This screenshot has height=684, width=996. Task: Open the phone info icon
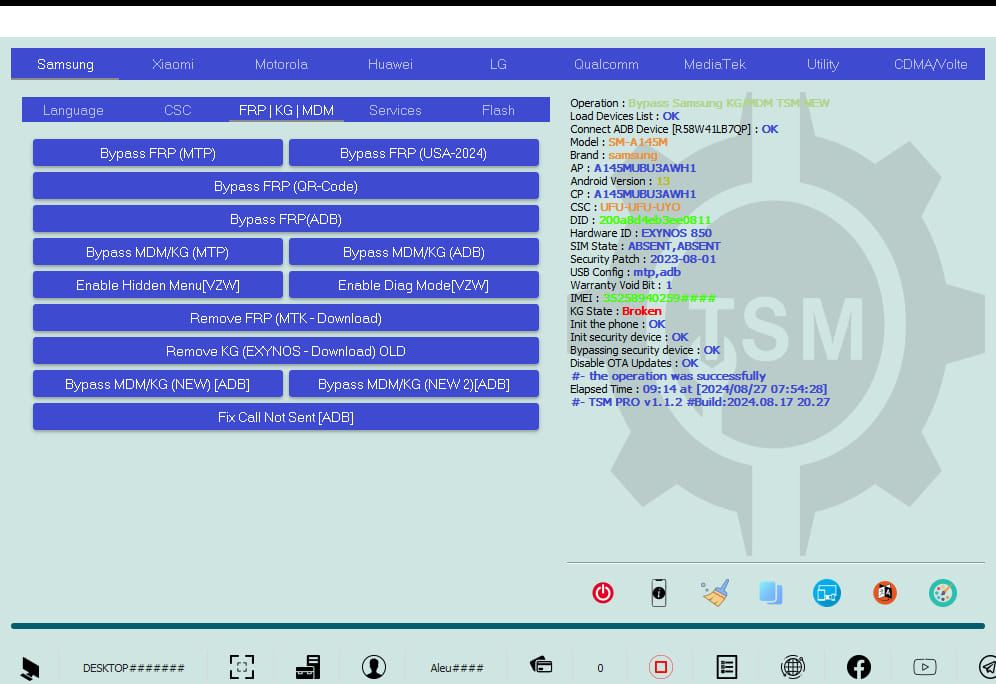(x=659, y=593)
